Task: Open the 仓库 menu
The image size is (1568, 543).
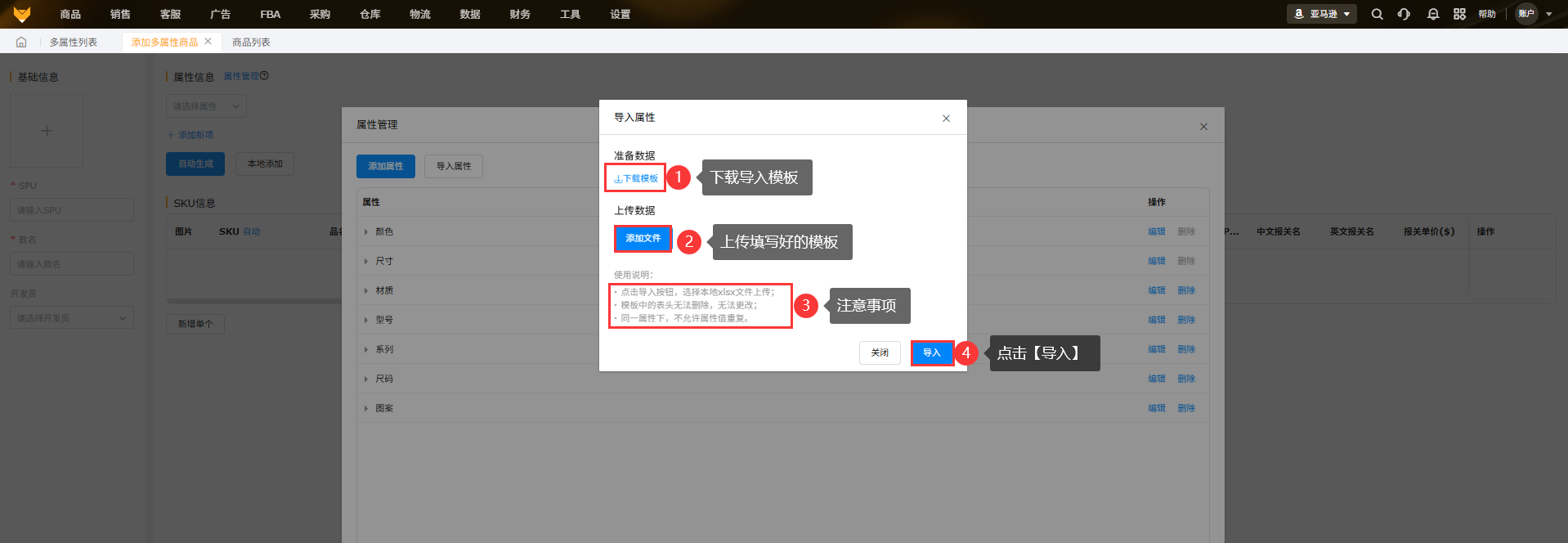Action: pyautogui.click(x=370, y=14)
